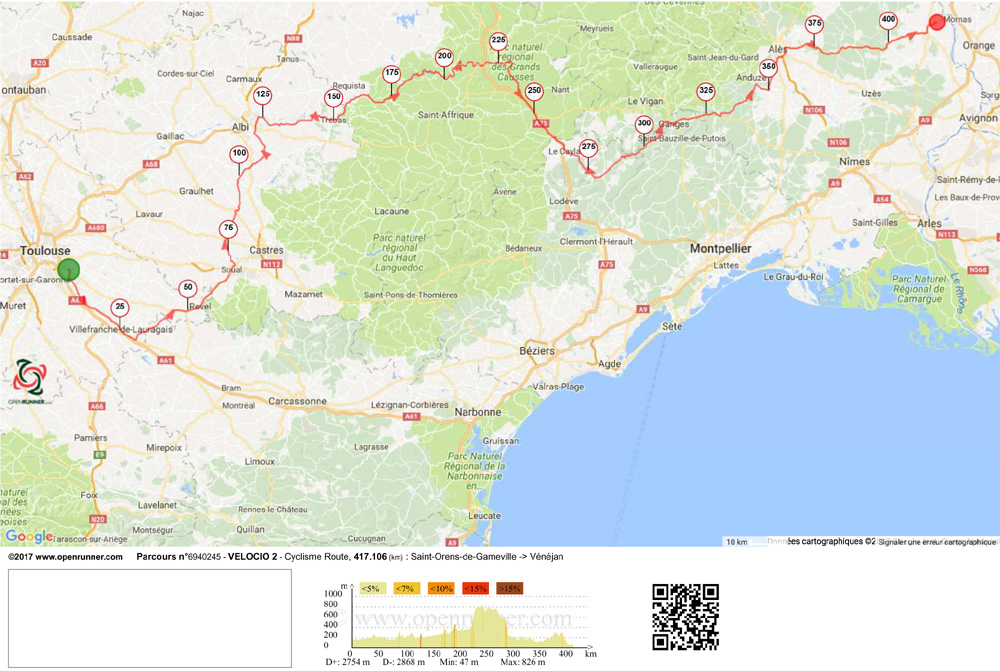The height and width of the screenshot is (671, 1000).
Task: Click the A66 road shield
Action: (x=97, y=406)
